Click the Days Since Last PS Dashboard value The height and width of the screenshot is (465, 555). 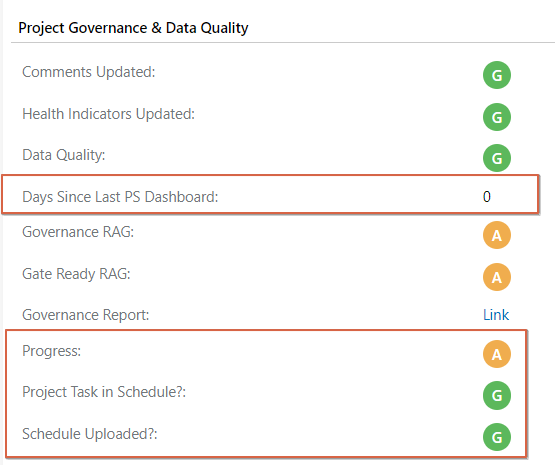coord(487,196)
